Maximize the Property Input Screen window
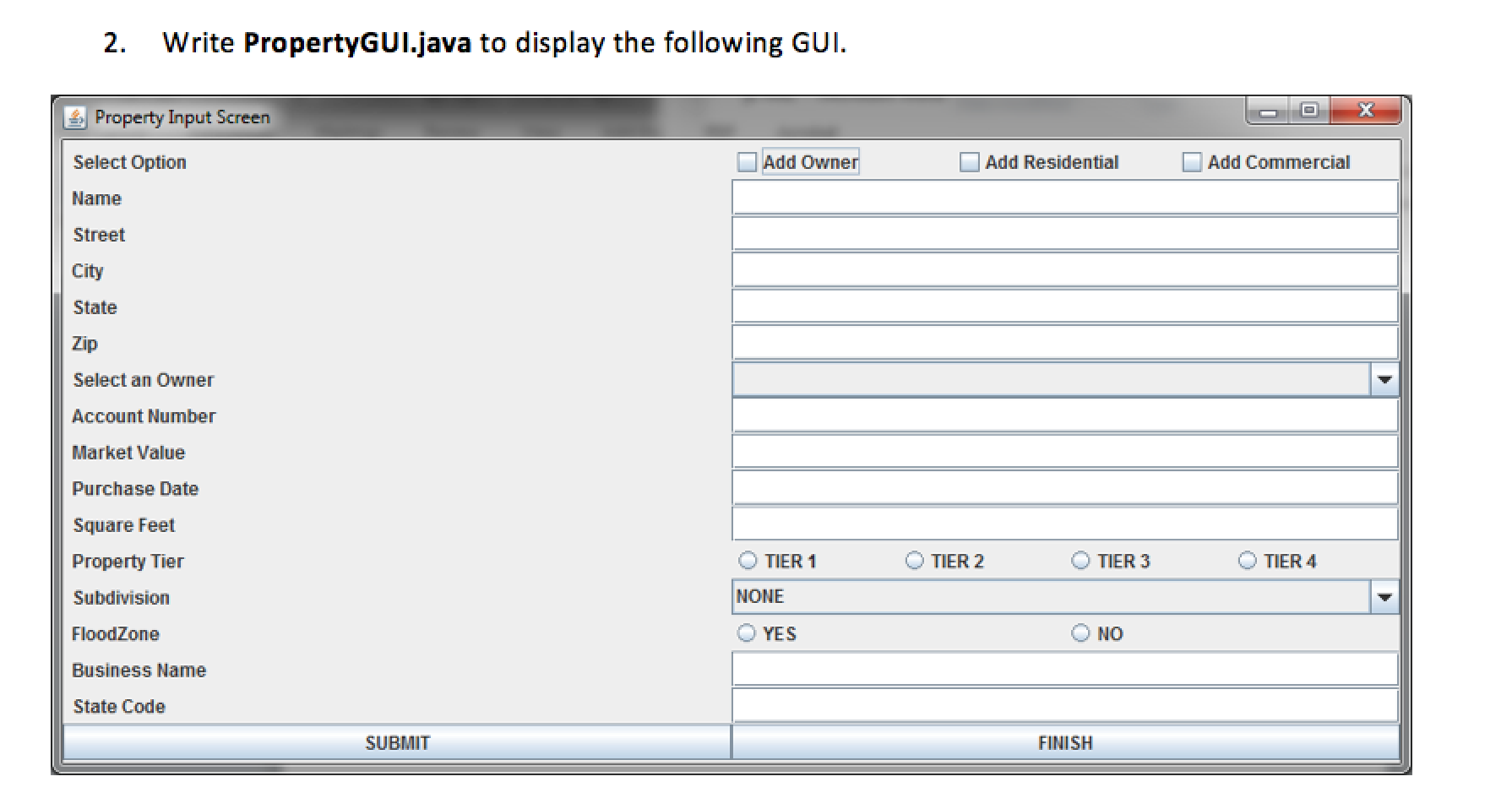1512x809 pixels. click(x=1309, y=111)
